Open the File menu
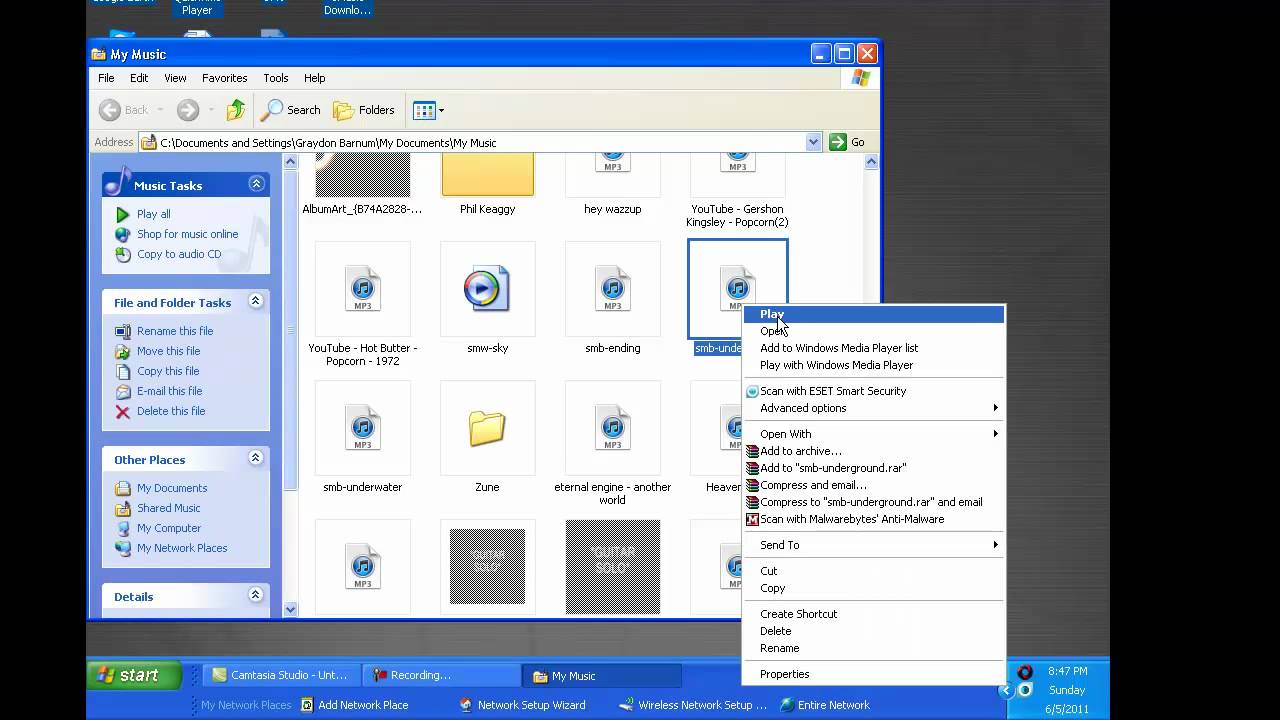1280x720 pixels. (x=106, y=78)
